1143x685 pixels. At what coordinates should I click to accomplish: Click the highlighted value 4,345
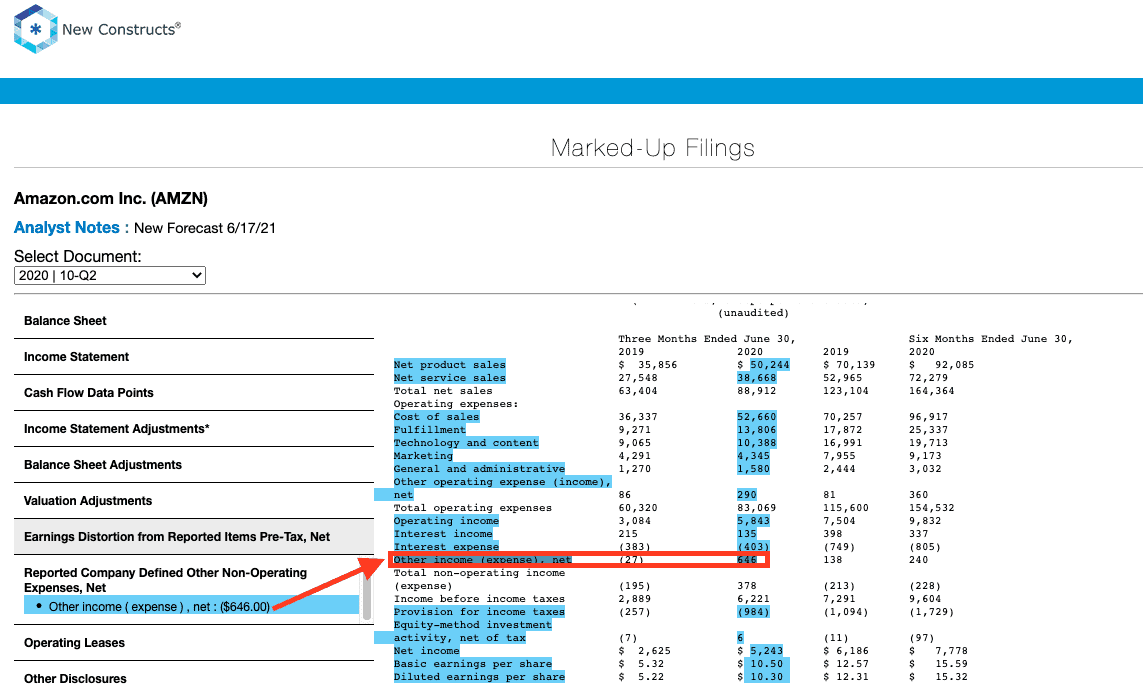coord(754,456)
